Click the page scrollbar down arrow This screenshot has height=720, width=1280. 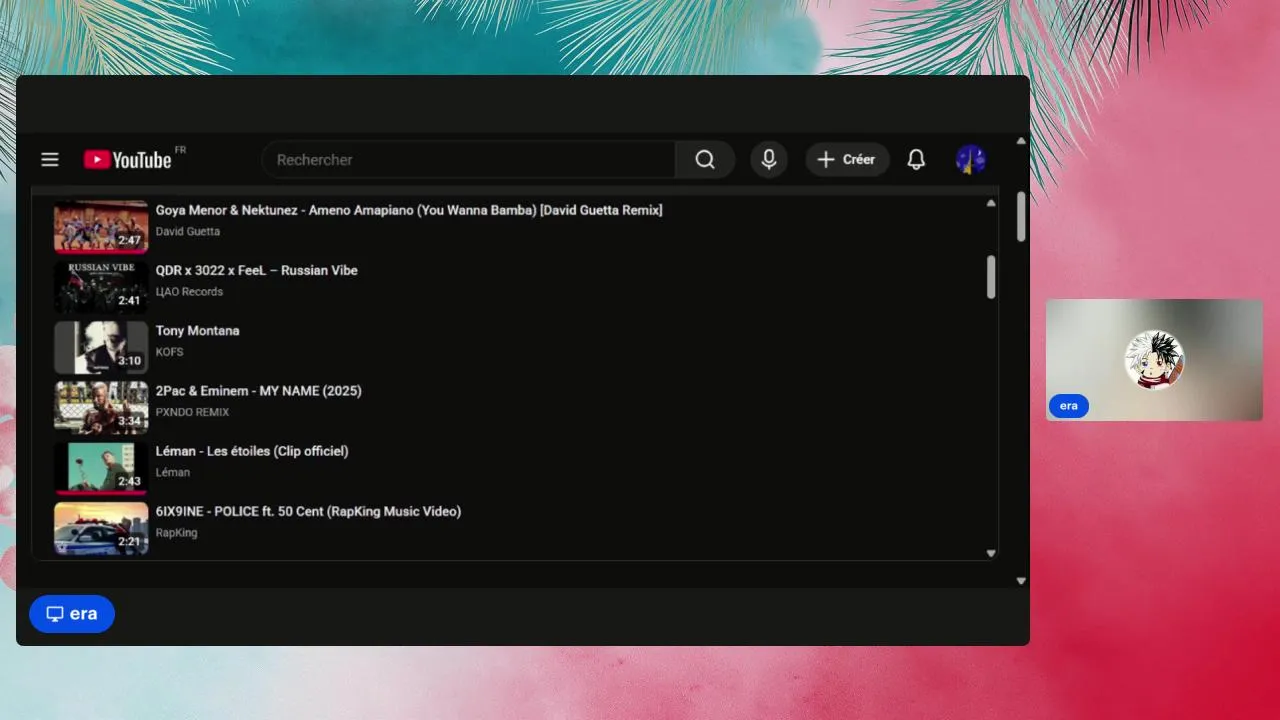point(1021,580)
